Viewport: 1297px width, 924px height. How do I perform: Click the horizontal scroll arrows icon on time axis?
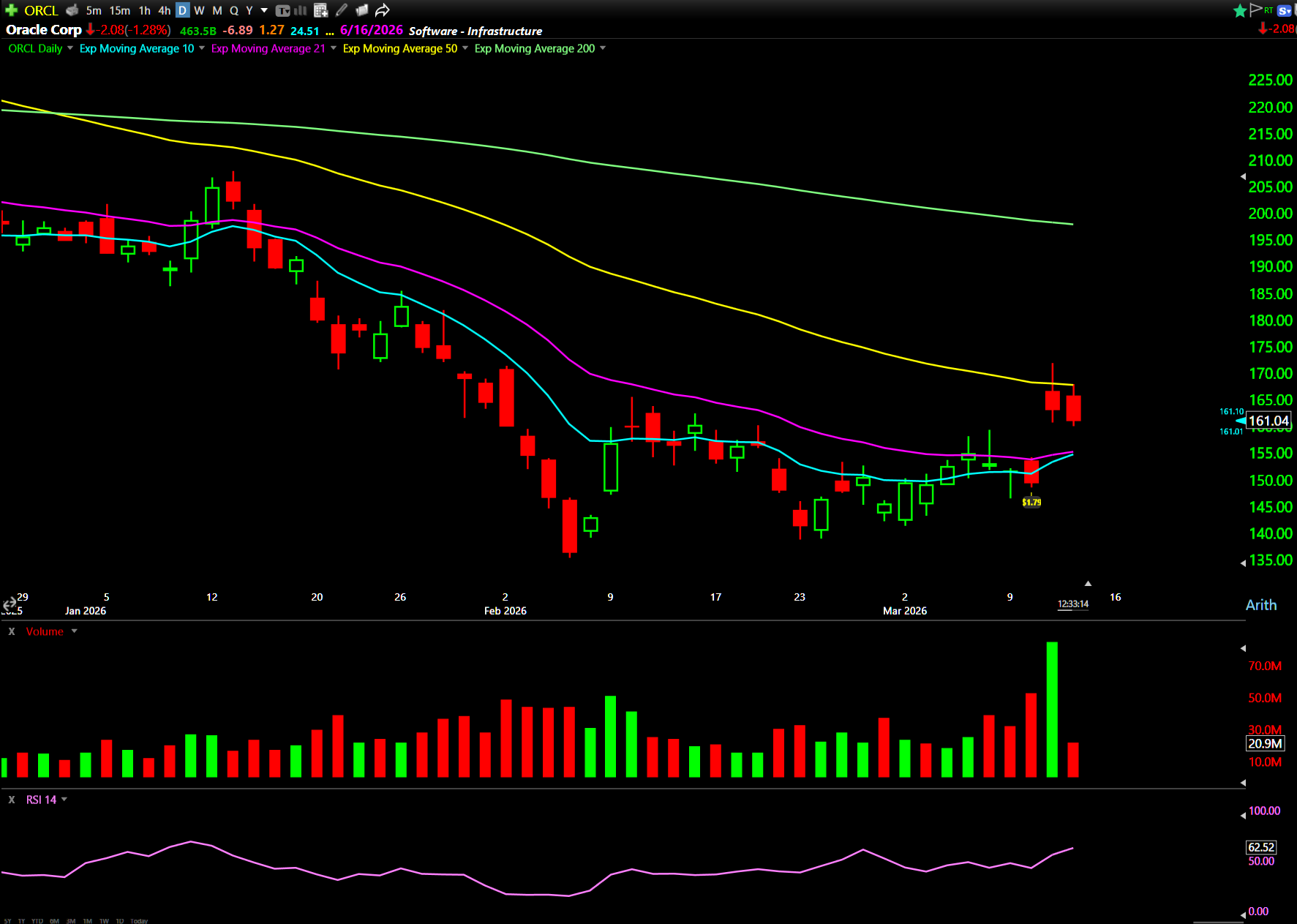10,604
